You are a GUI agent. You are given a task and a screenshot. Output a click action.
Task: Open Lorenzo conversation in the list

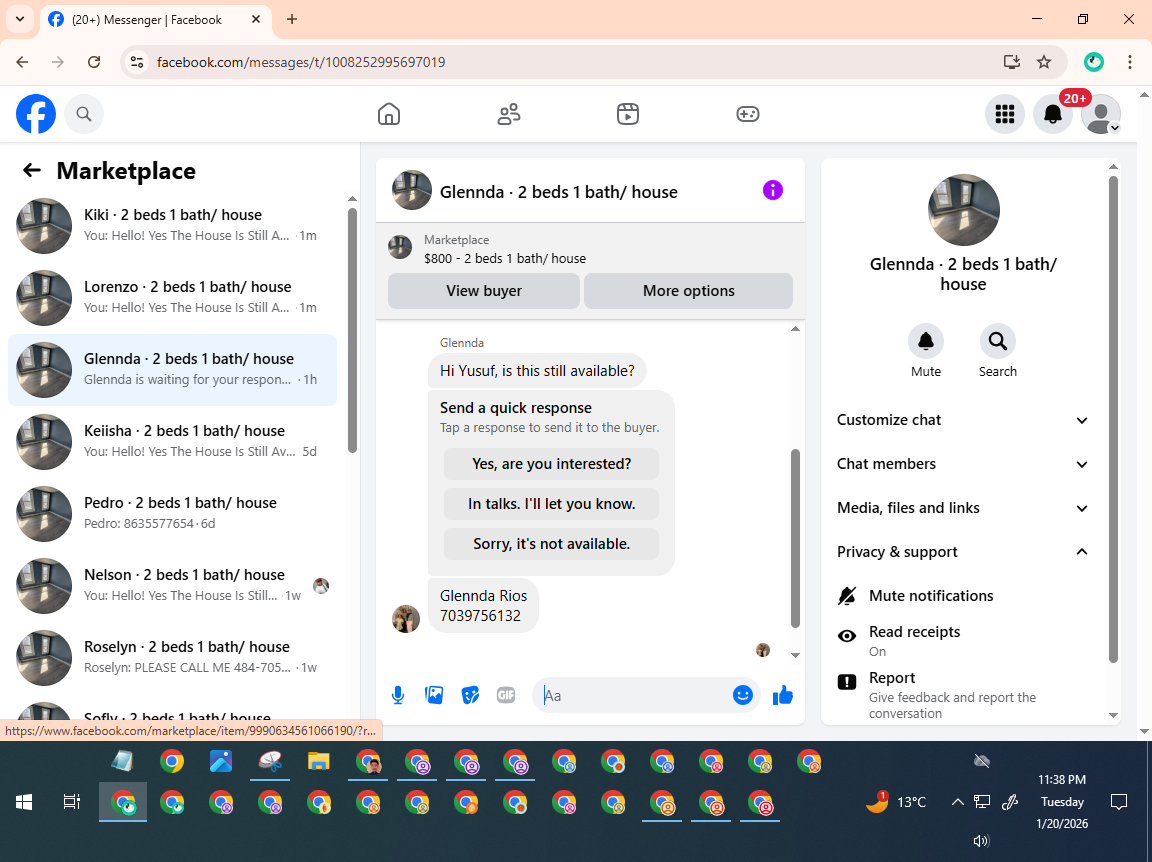click(x=173, y=297)
